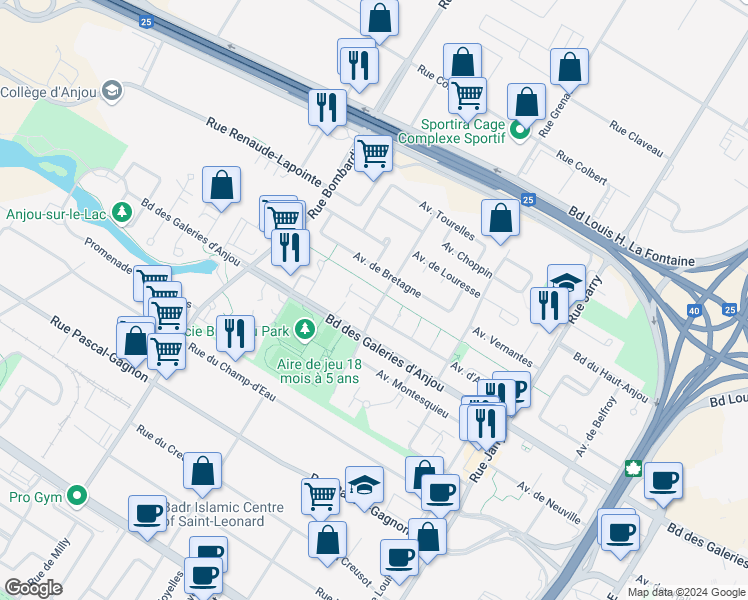Click shopping bag pin above Bd des Galeries d'Anjou

coord(221,188)
